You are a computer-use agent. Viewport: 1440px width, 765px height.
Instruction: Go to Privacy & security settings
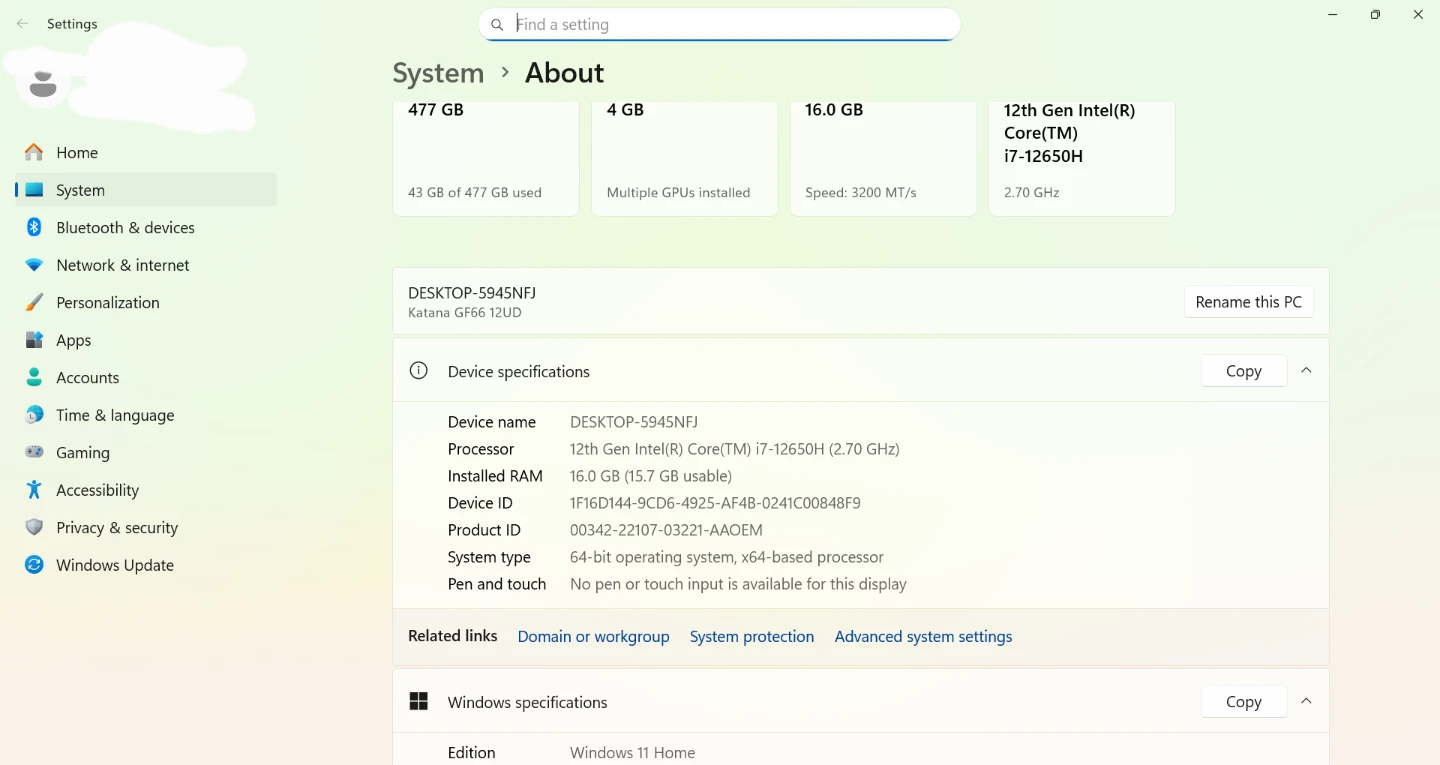pos(146,528)
